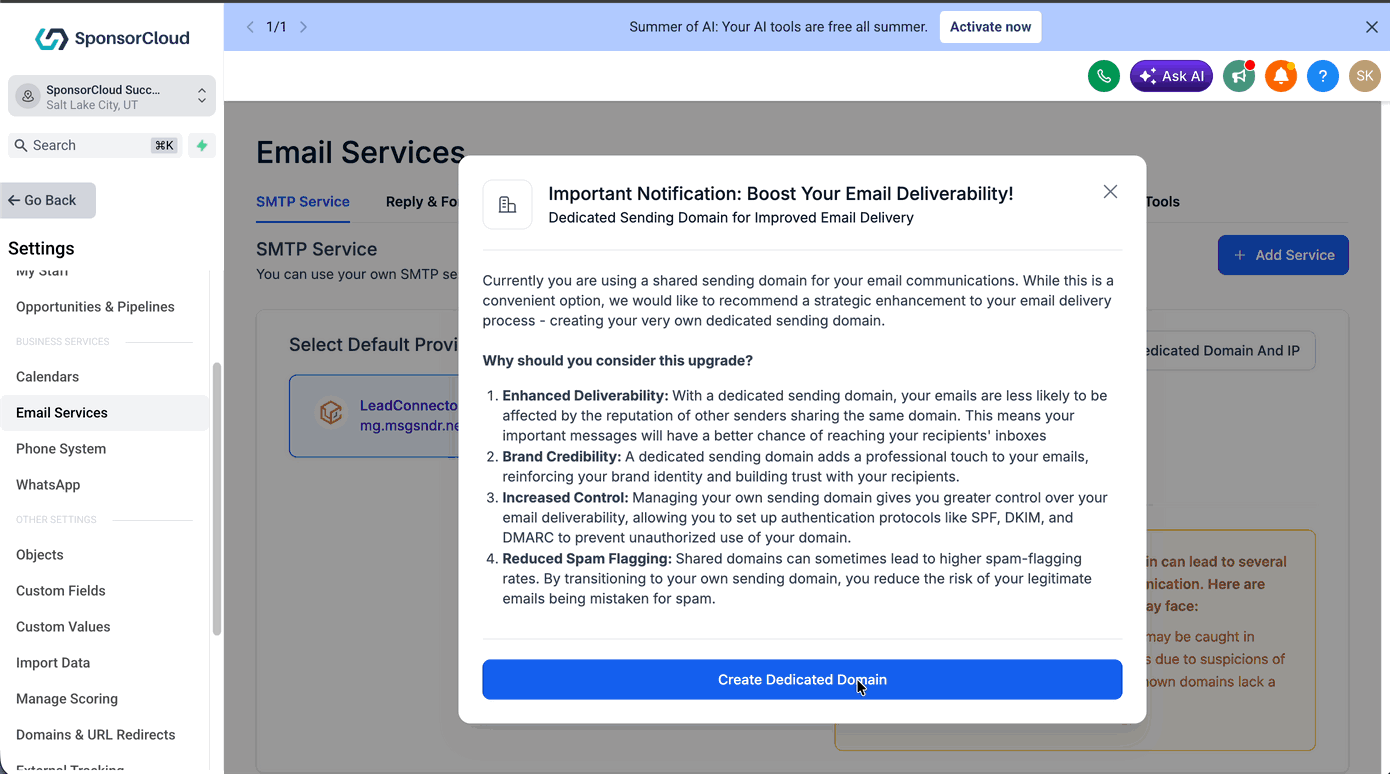Open the SK user avatar menu
The height and width of the screenshot is (774, 1390).
(1365, 76)
